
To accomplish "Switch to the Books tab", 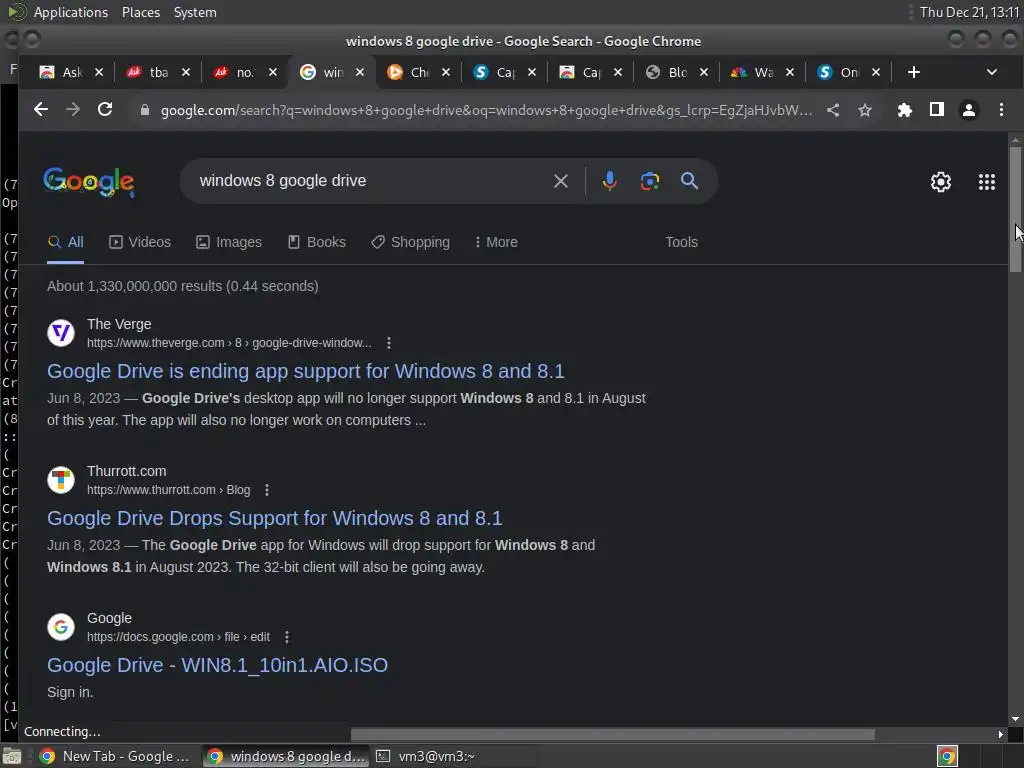I will [x=317, y=242].
